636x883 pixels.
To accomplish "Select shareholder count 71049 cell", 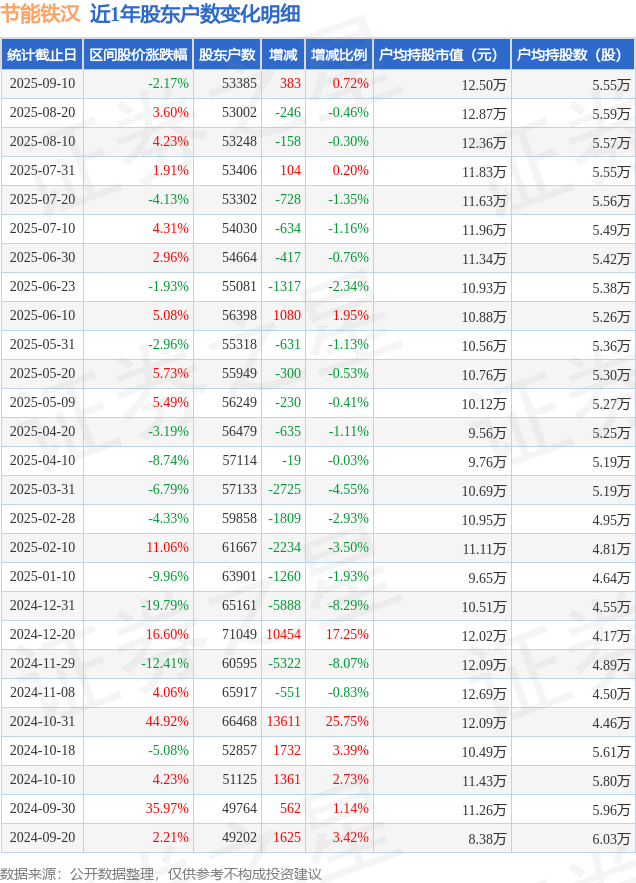I will click(239, 635).
